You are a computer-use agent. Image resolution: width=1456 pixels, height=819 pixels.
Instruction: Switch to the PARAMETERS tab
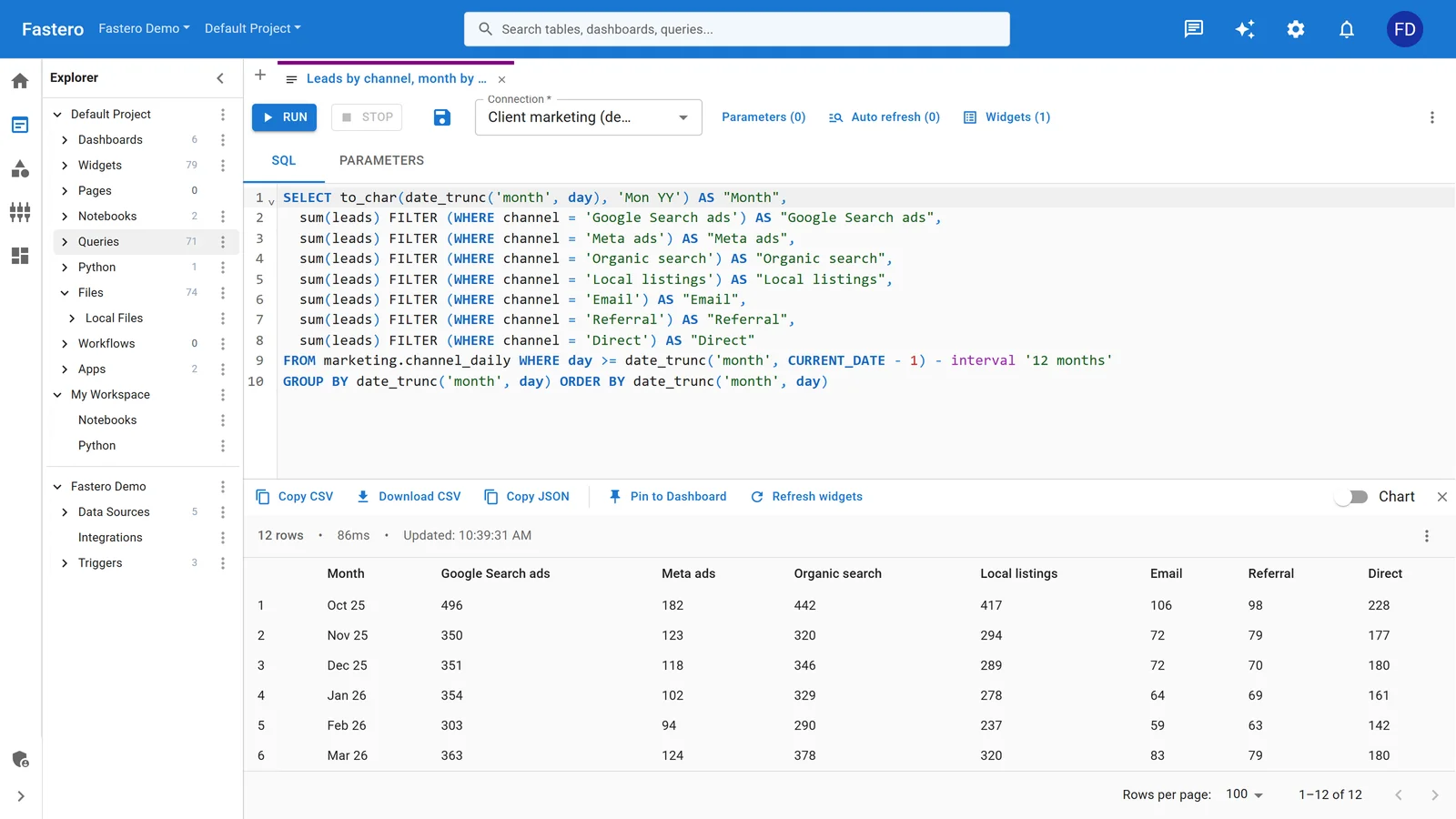pyautogui.click(x=381, y=160)
